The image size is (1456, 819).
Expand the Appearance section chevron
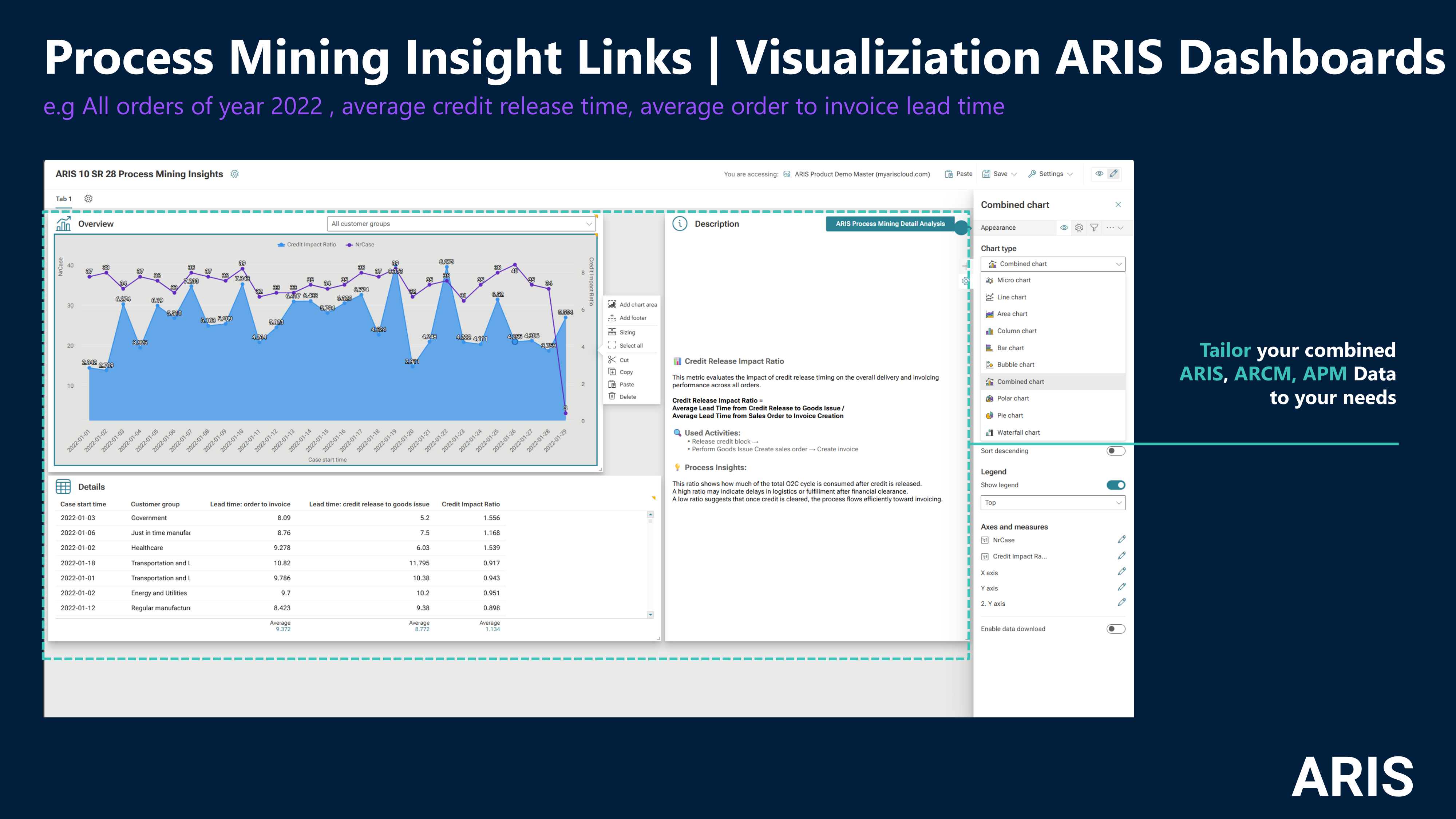coord(1121,228)
